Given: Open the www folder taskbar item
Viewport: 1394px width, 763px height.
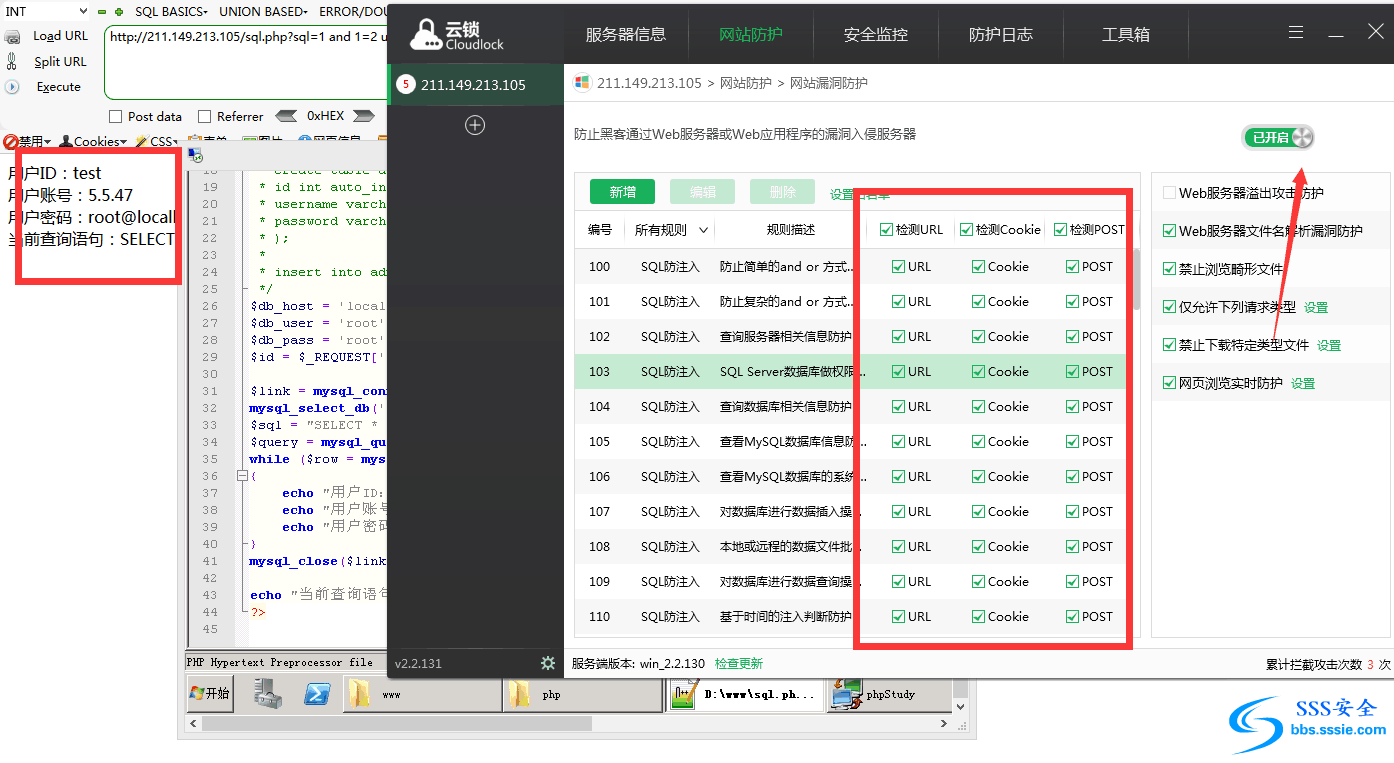Looking at the screenshot, I should (x=422, y=694).
